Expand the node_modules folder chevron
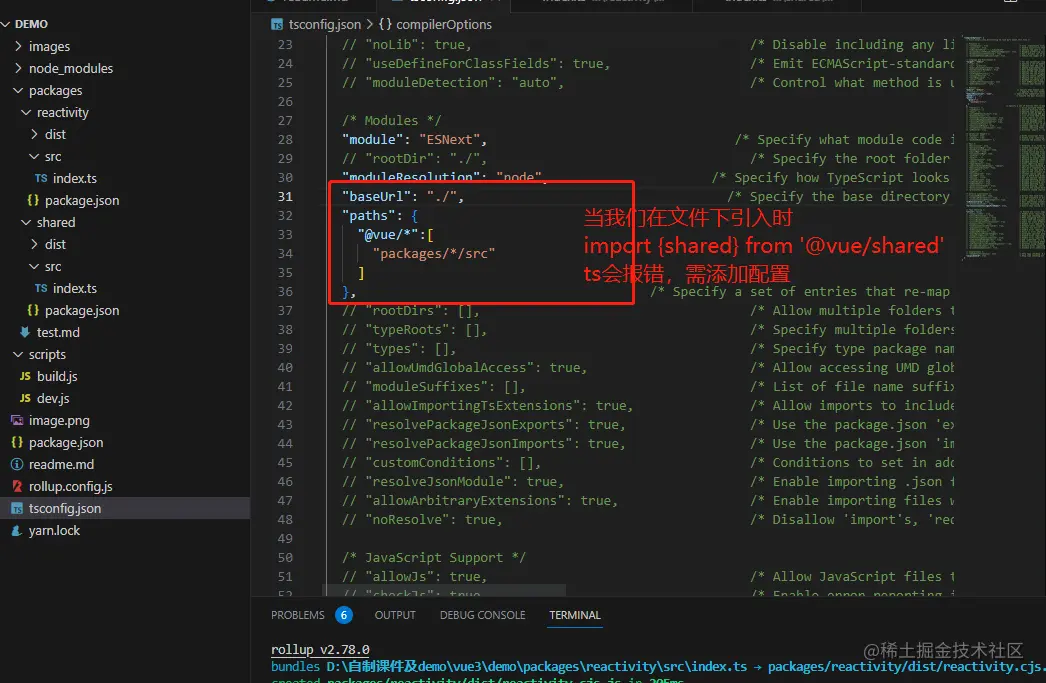 [x=18, y=68]
